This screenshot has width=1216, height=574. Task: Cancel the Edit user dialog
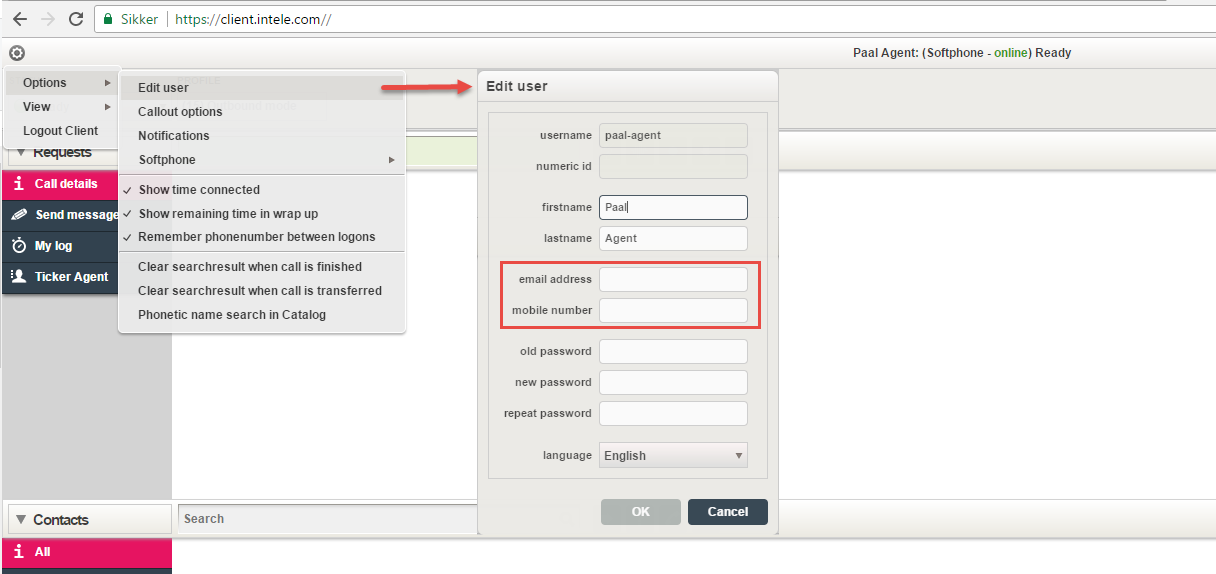pos(727,512)
